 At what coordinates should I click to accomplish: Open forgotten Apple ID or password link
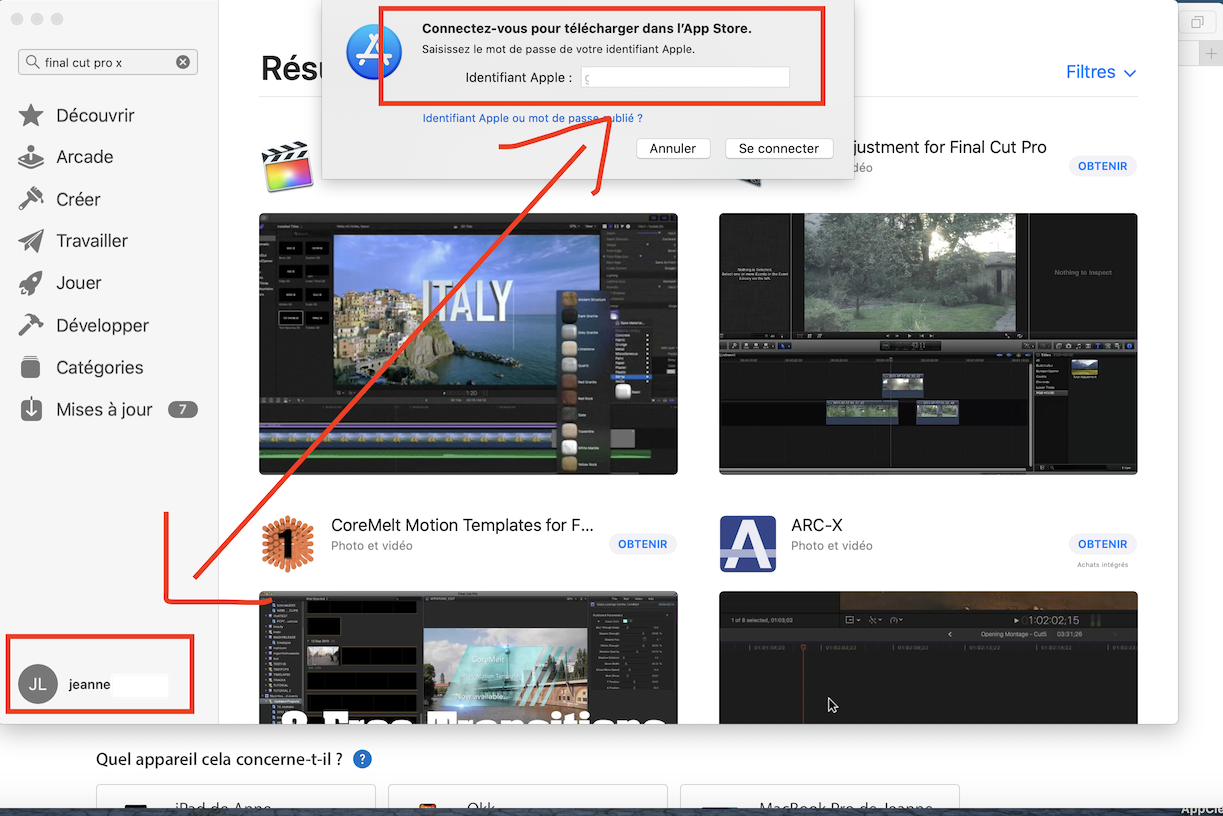532,118
